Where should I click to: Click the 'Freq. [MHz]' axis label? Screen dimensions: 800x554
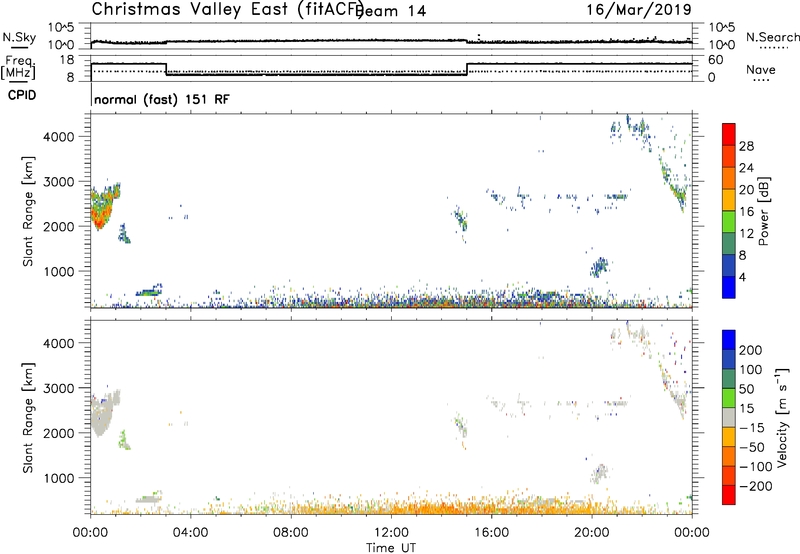(x=19, y=67)
